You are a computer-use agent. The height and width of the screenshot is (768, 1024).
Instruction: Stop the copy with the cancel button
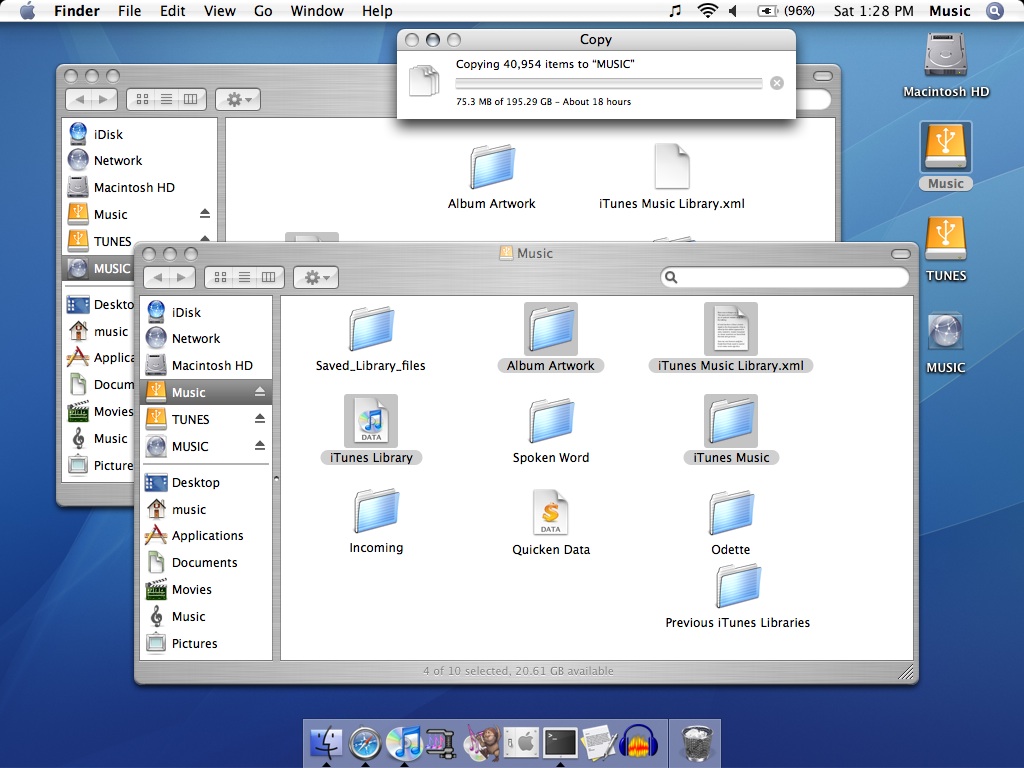click(x=777, y=83)
